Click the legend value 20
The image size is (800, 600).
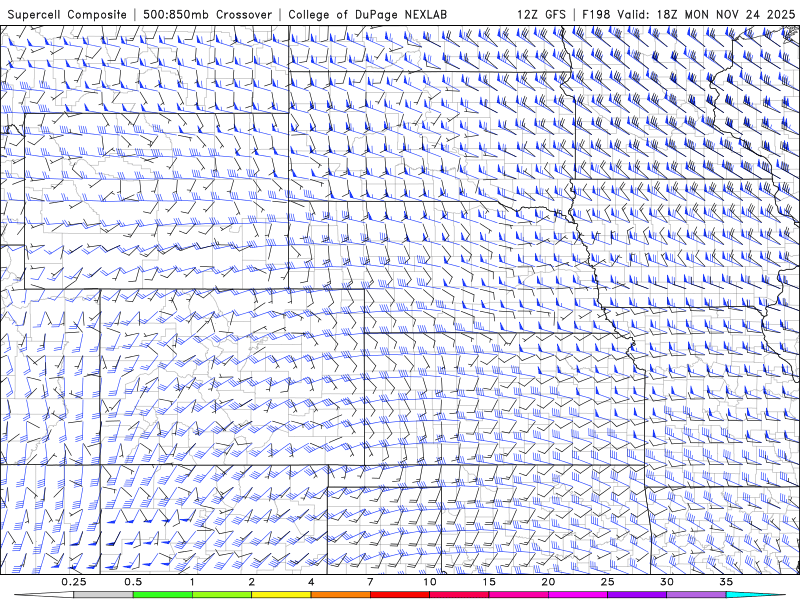click(x=548, y=582)
